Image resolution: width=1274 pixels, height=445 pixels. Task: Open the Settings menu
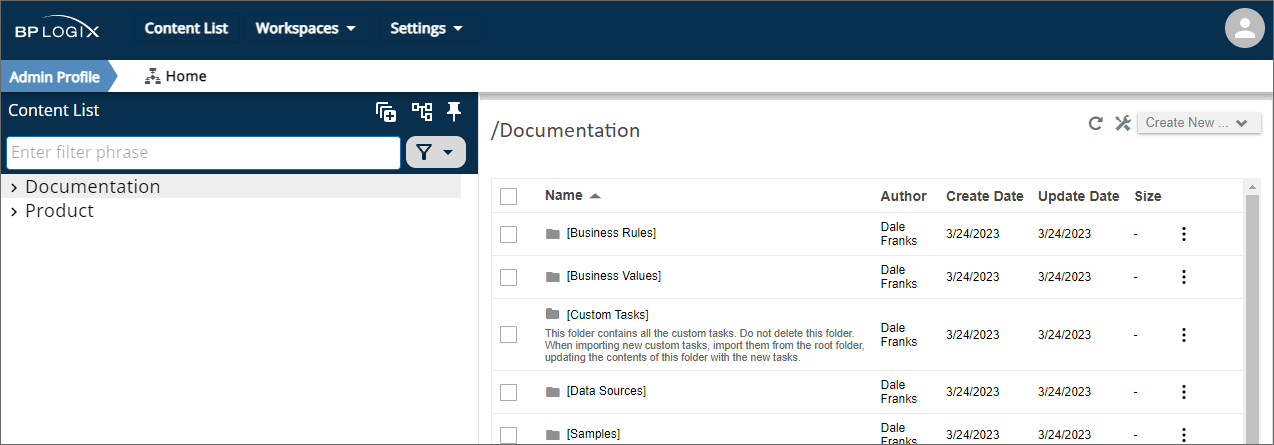tap(426, 28)
